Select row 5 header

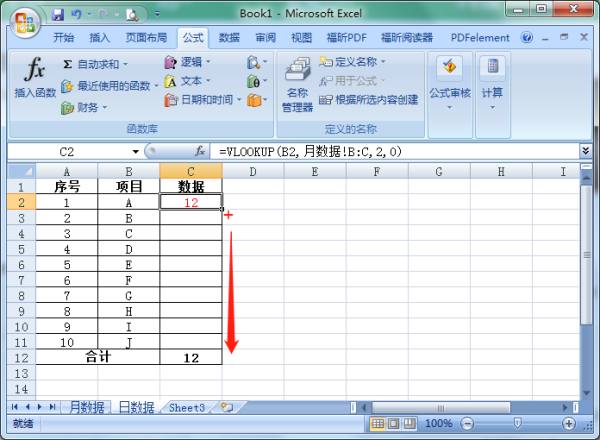coord(22,249)
